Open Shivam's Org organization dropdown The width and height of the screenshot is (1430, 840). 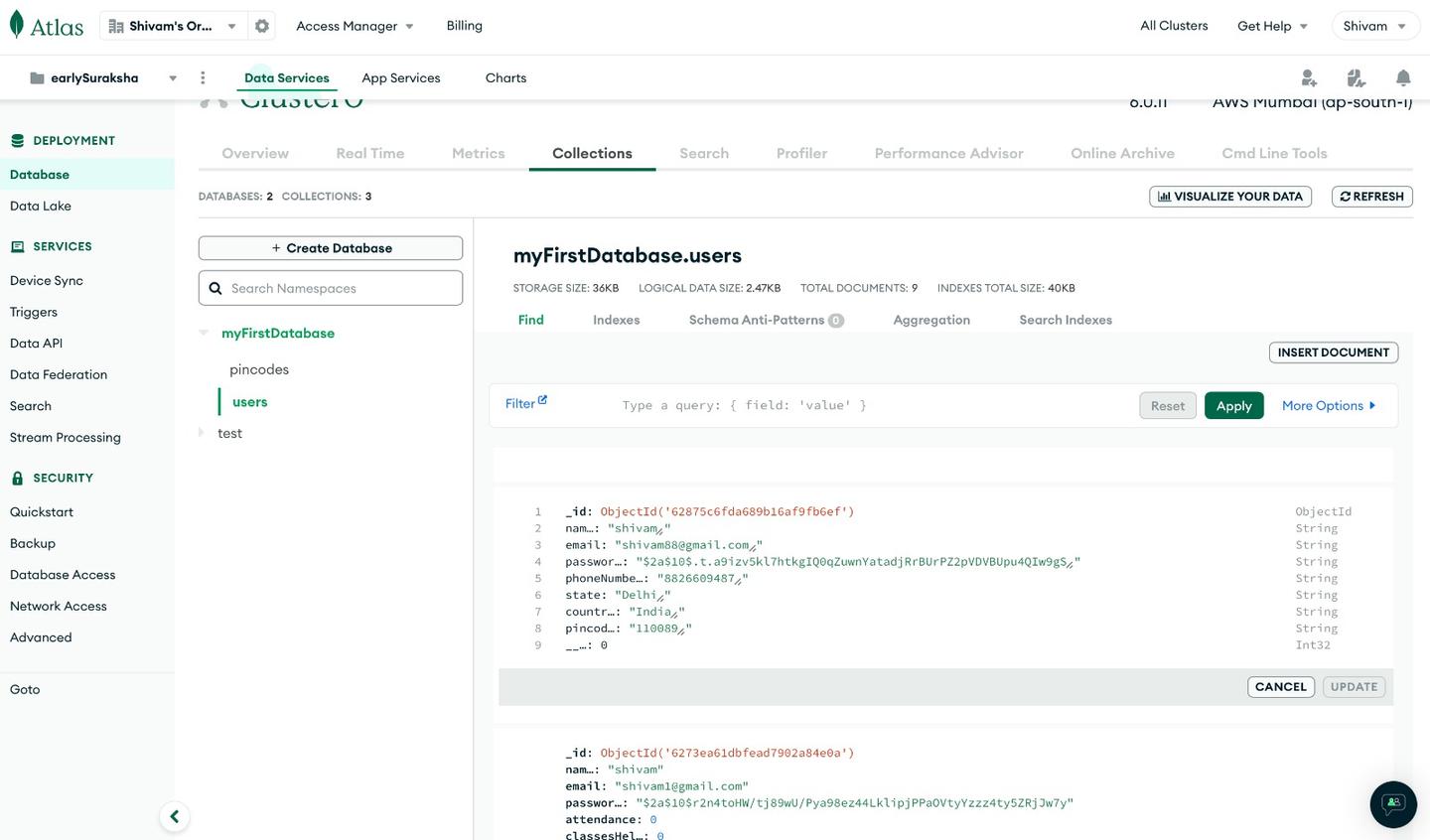(x=174, y=26)
